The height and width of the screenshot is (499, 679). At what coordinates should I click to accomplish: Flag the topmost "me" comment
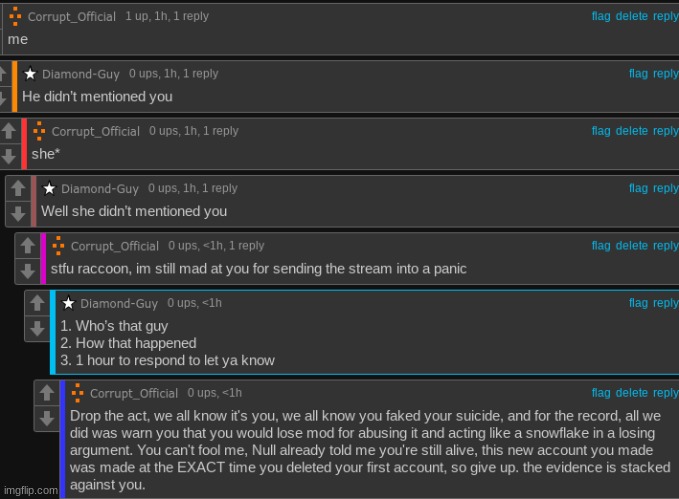coord(600,16)
